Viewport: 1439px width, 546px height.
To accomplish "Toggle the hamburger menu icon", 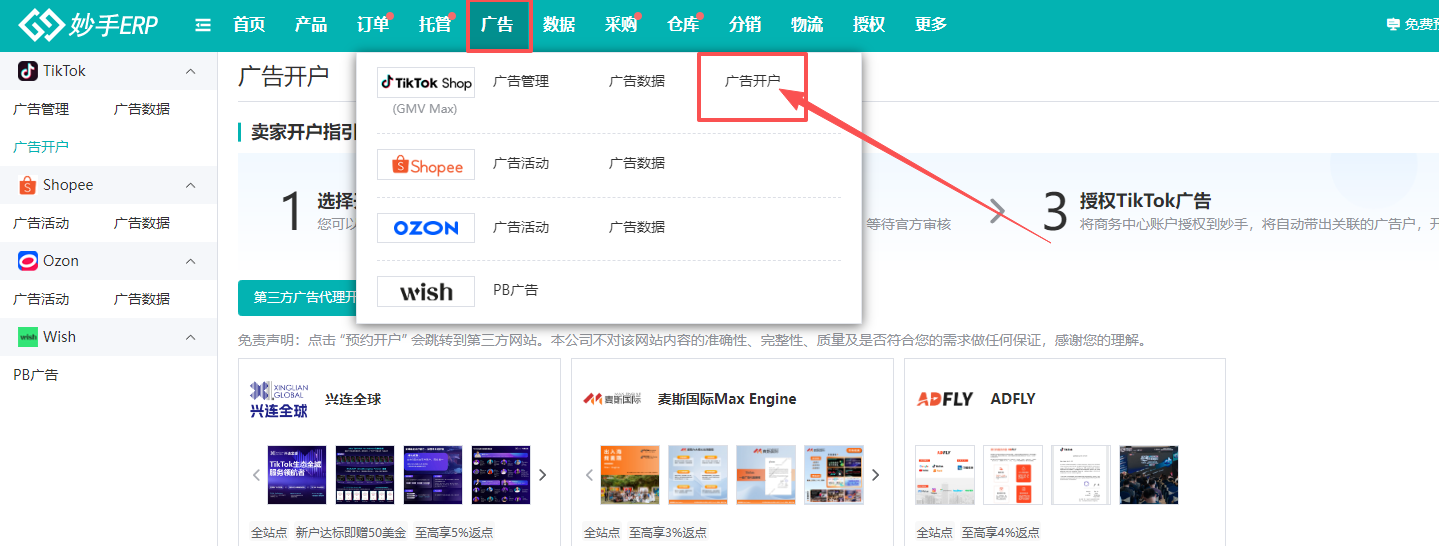I will pyautogui.click(x=203, y=25).
